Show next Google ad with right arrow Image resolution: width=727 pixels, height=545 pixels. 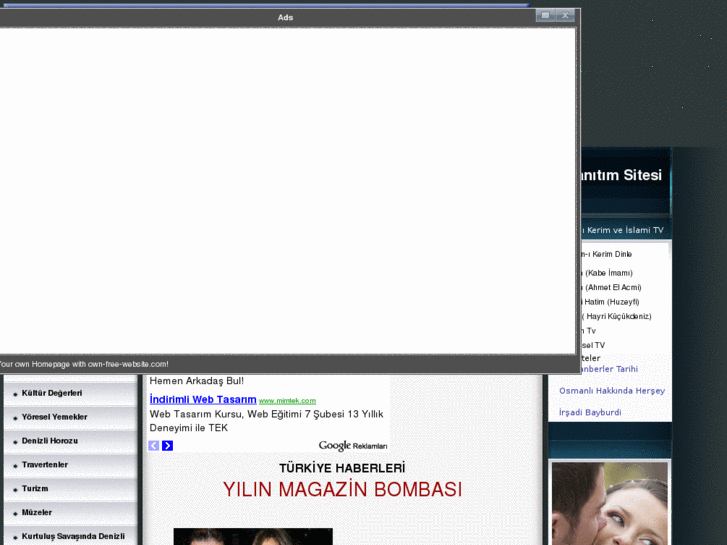167,446
